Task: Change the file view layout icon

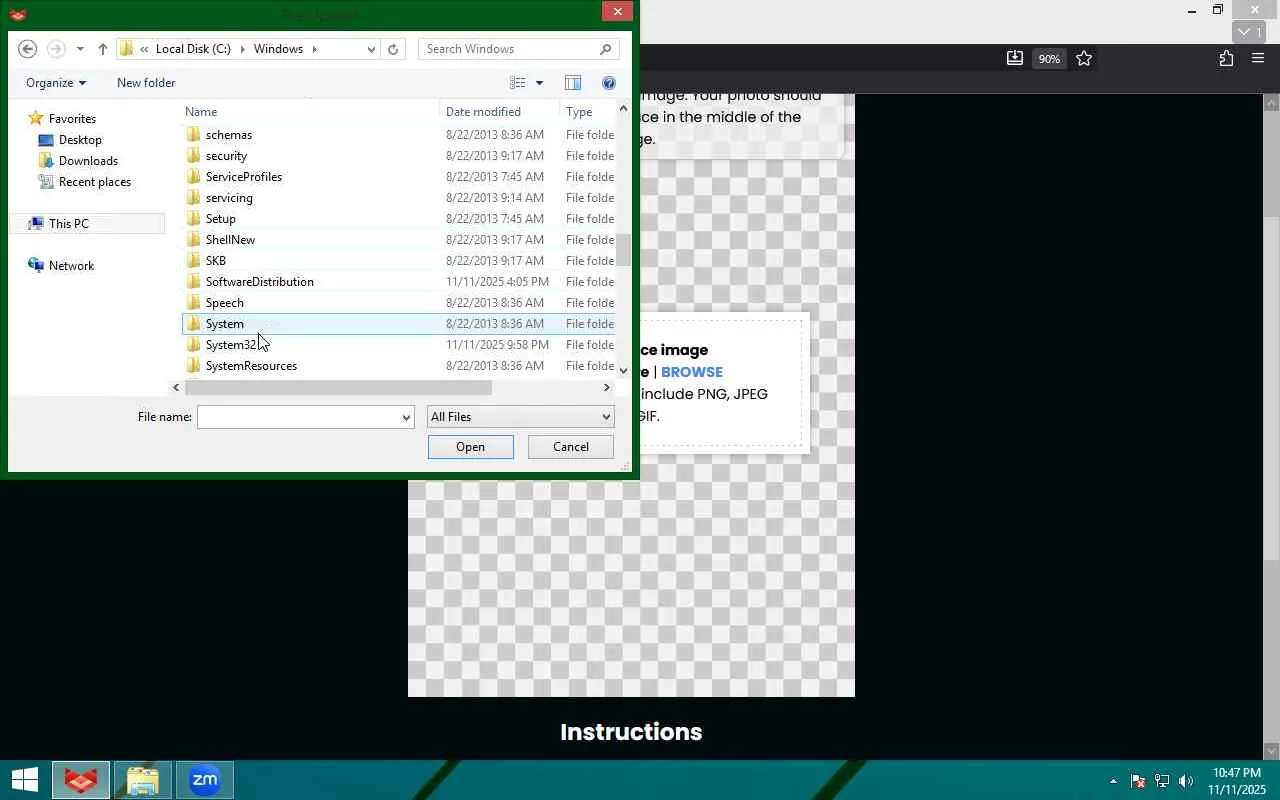Action: (x=518, y=83)
